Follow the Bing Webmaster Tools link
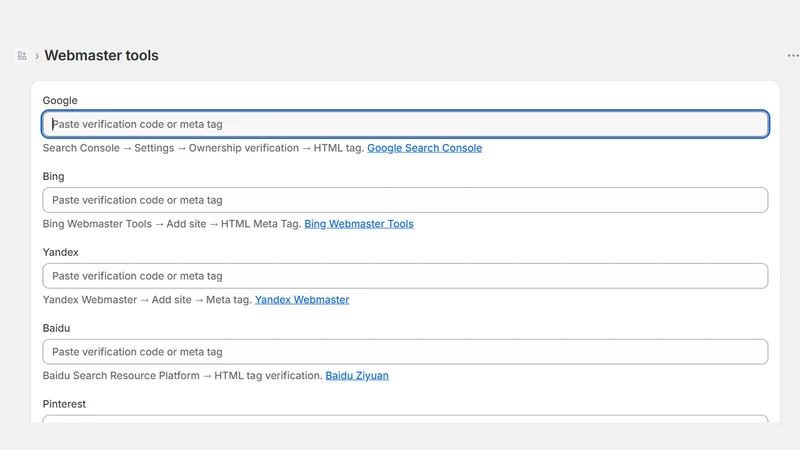Screen dimensions: 800x450 pos(359,224)
